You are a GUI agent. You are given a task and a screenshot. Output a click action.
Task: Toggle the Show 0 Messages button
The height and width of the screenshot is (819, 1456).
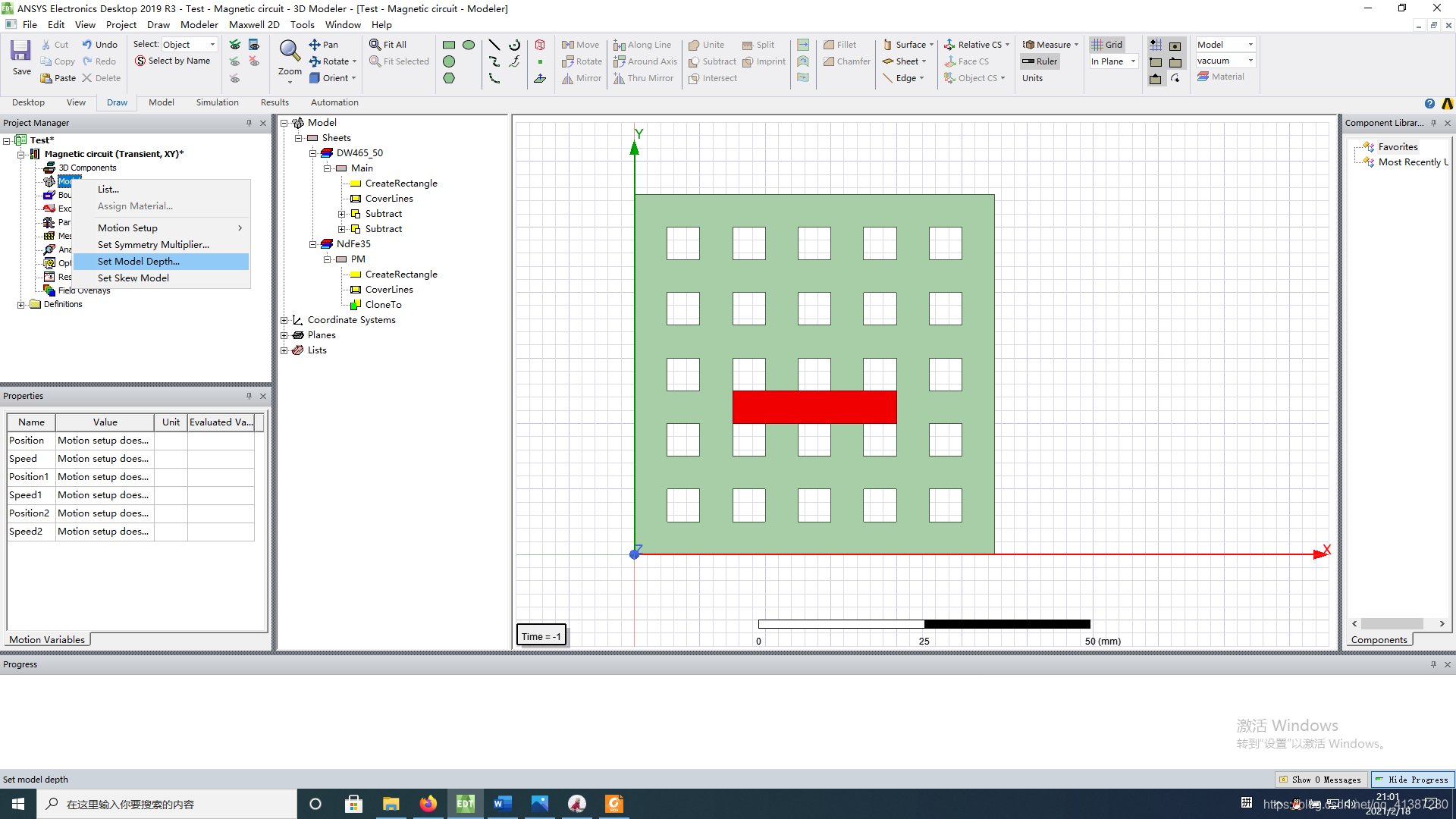[1321, 780]
